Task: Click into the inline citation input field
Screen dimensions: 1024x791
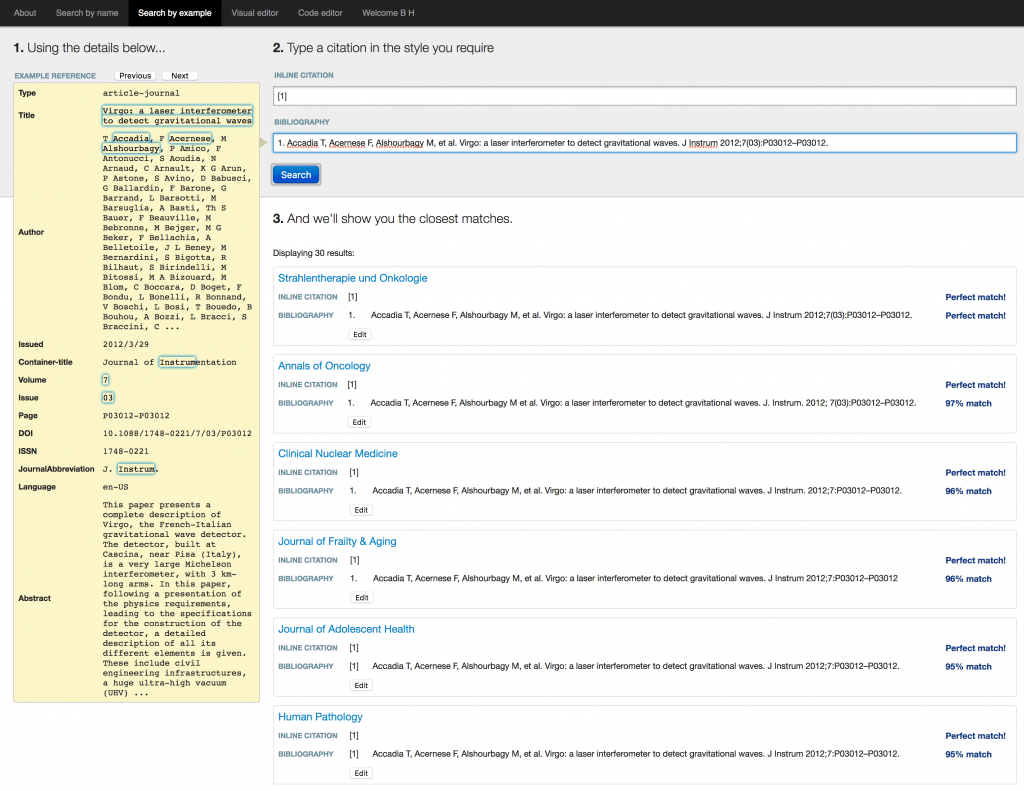Action: tap(644, 96)
